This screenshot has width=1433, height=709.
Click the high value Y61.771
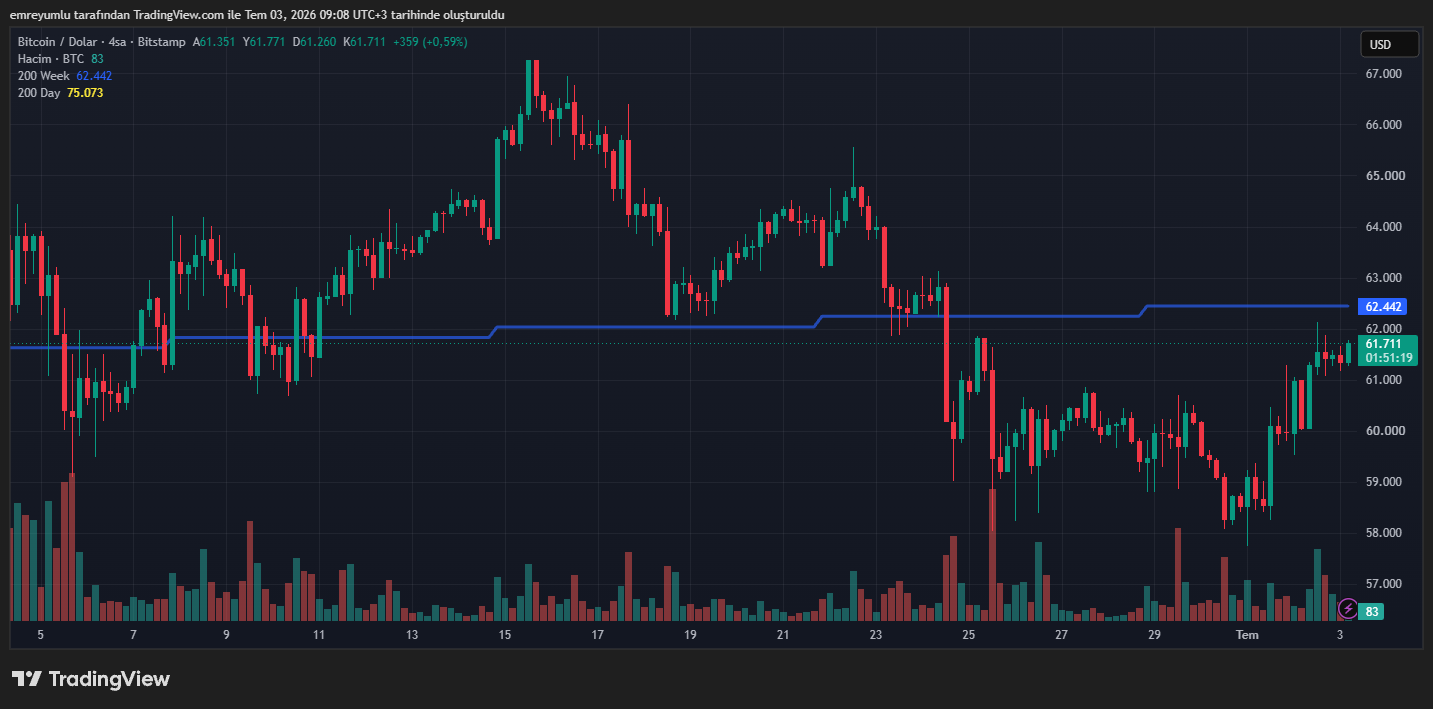click(x=264, y=42)
